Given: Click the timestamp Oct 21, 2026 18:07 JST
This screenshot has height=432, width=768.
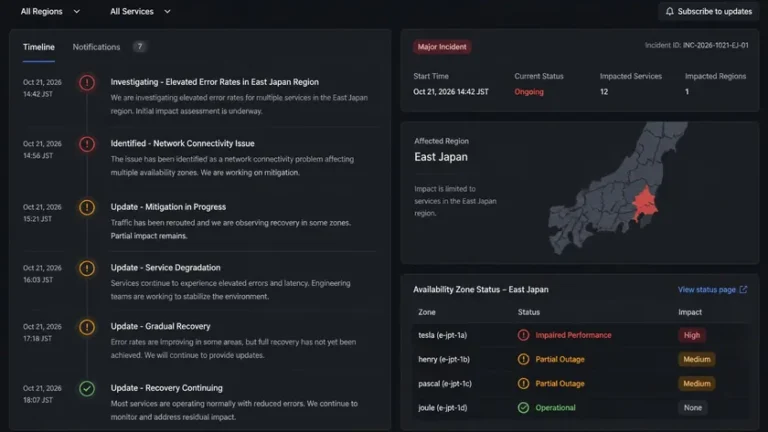Looking at the screenshot, I should pos(42,394).
